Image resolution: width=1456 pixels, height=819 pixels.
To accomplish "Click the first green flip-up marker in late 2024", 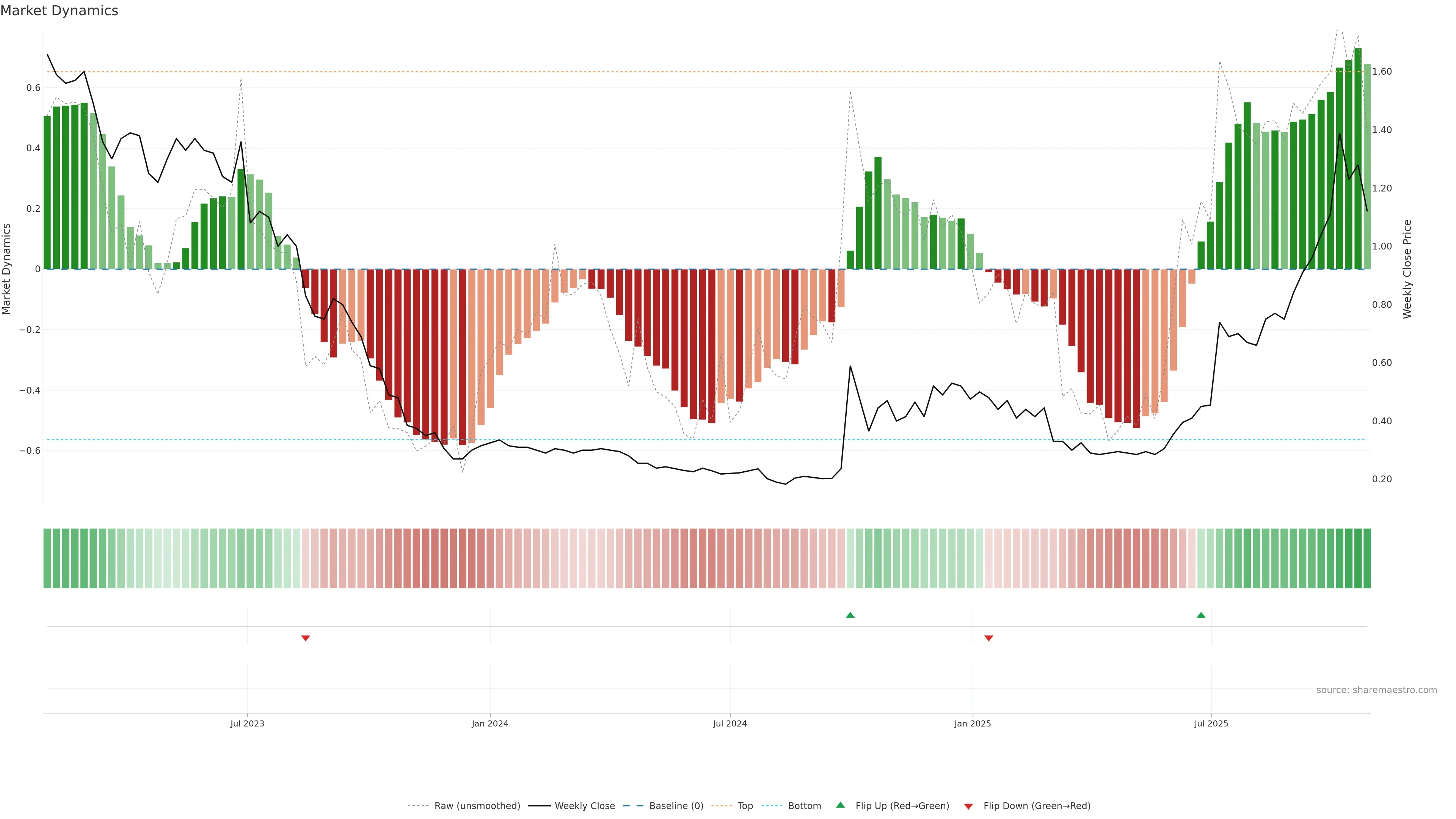I will pyautogui.click(x=850, y=615).
